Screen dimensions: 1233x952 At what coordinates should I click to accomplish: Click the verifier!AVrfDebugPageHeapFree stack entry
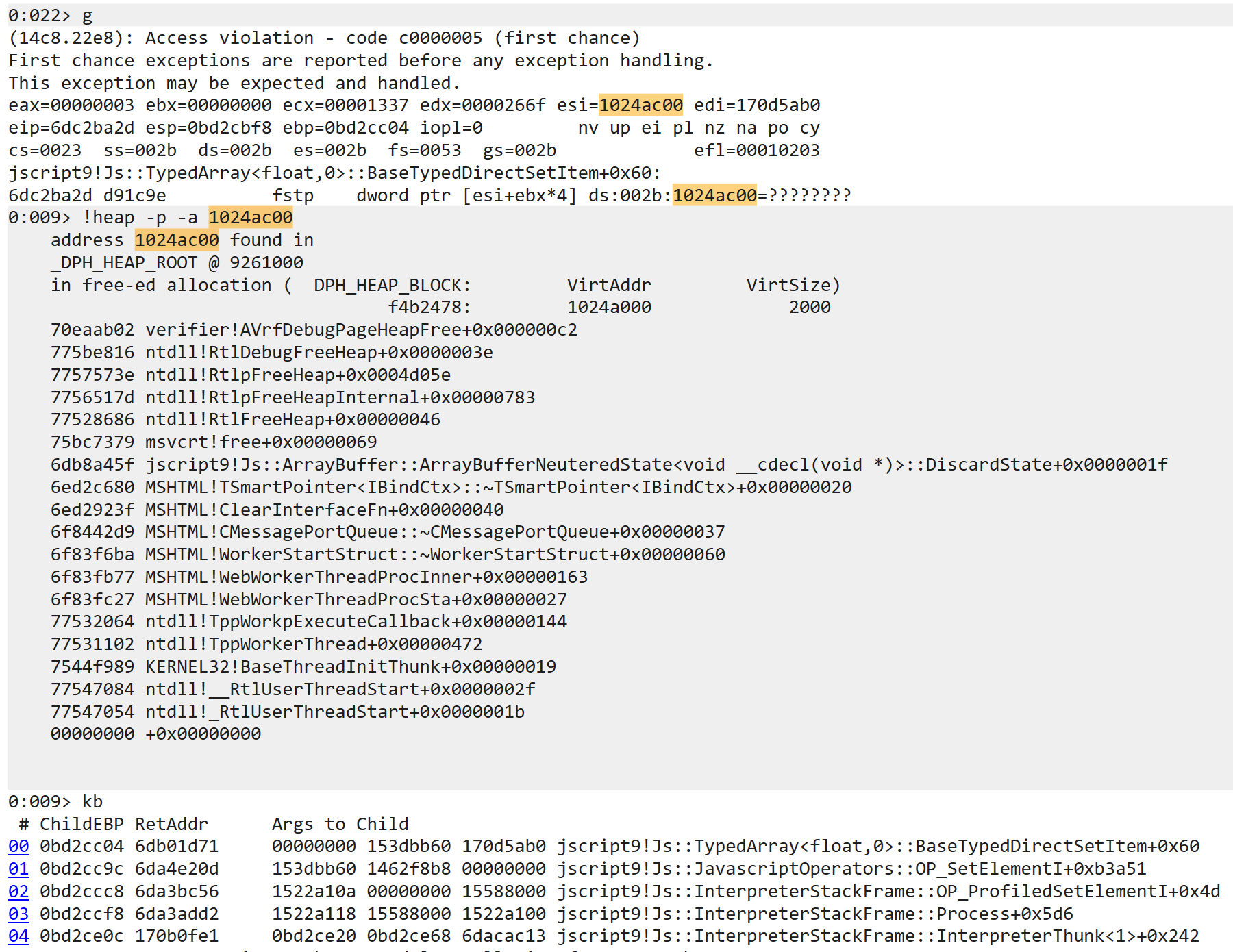pyautogui.click(x=361, y=330)
